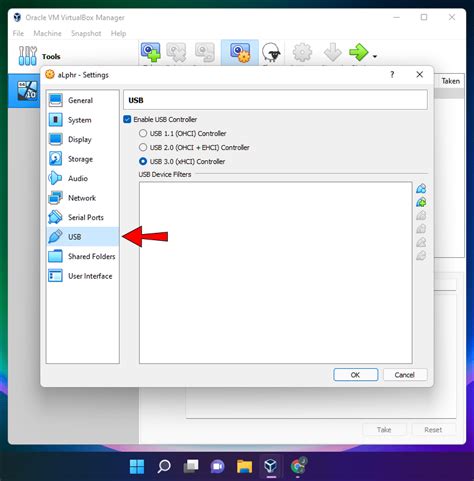The height and width of the screenshot is (481, 474).
Task: Click the USB Device Filters list area
Action: pyautogui.click(x=276, y=273)
